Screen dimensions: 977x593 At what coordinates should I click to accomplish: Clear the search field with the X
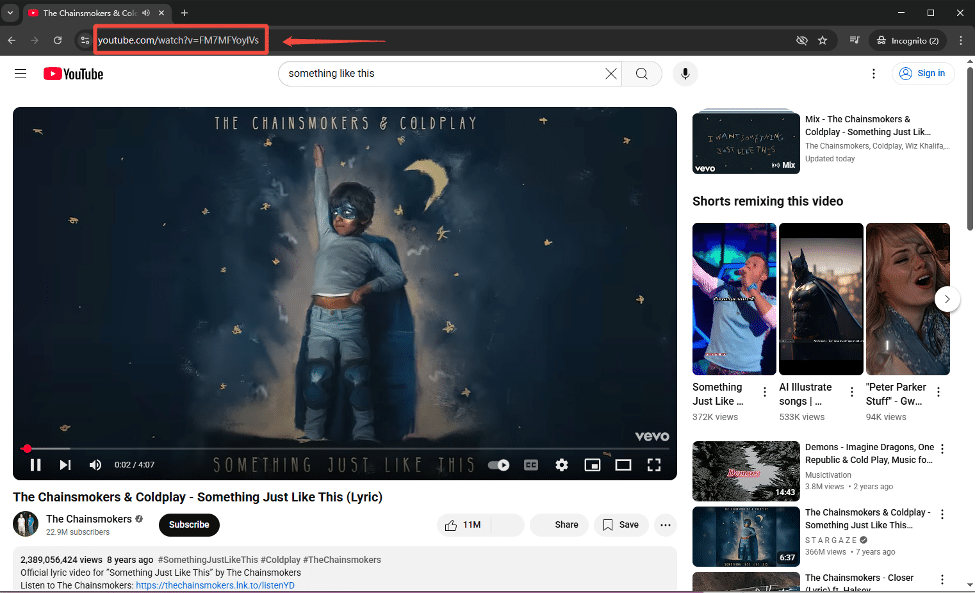pos(610,73)
